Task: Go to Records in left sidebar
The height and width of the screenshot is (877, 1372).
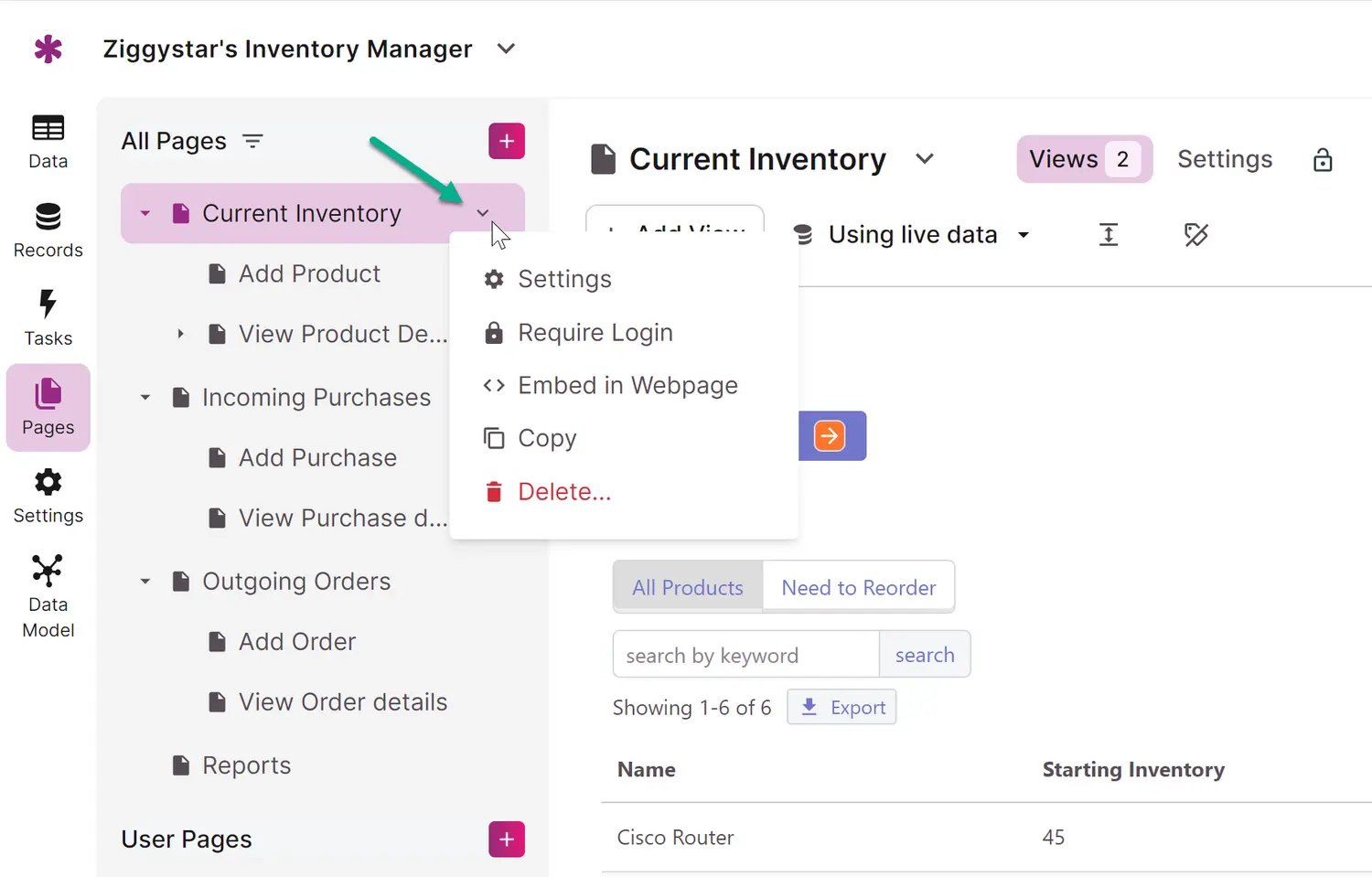Action: coord(48,230)
